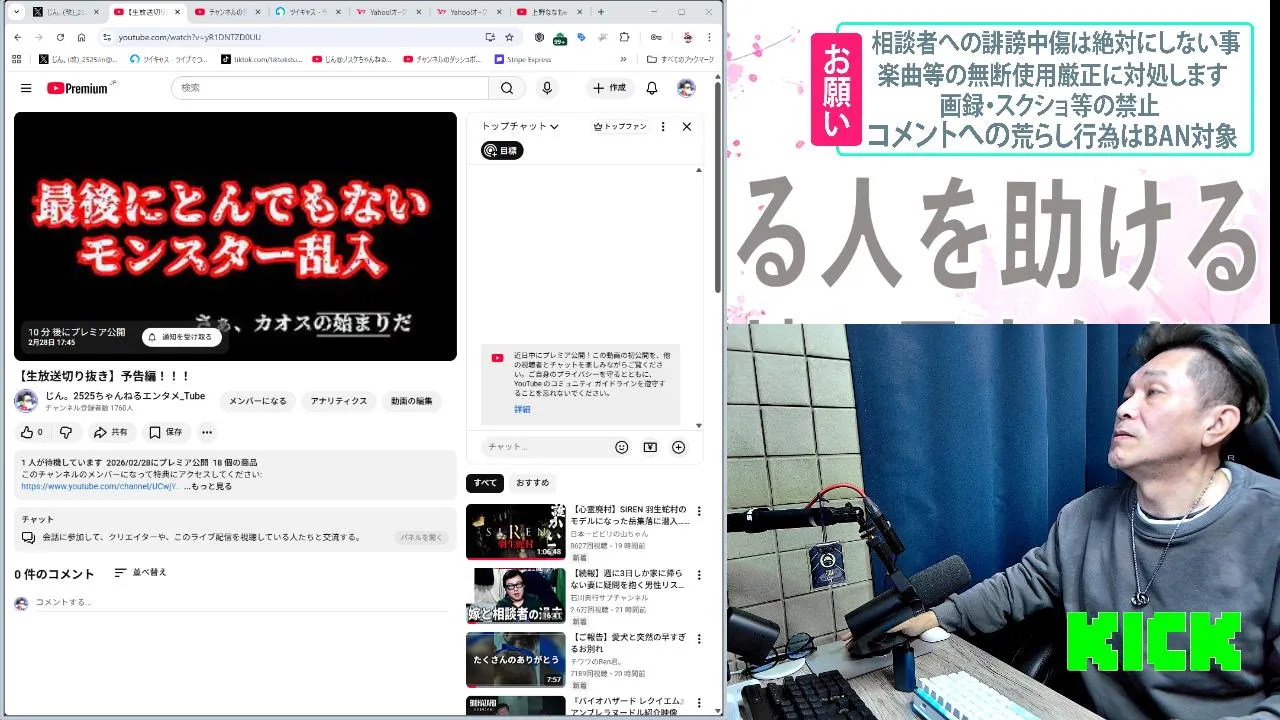
Task: Switch to the 上野ななち tab
Action: click(549, 12)
